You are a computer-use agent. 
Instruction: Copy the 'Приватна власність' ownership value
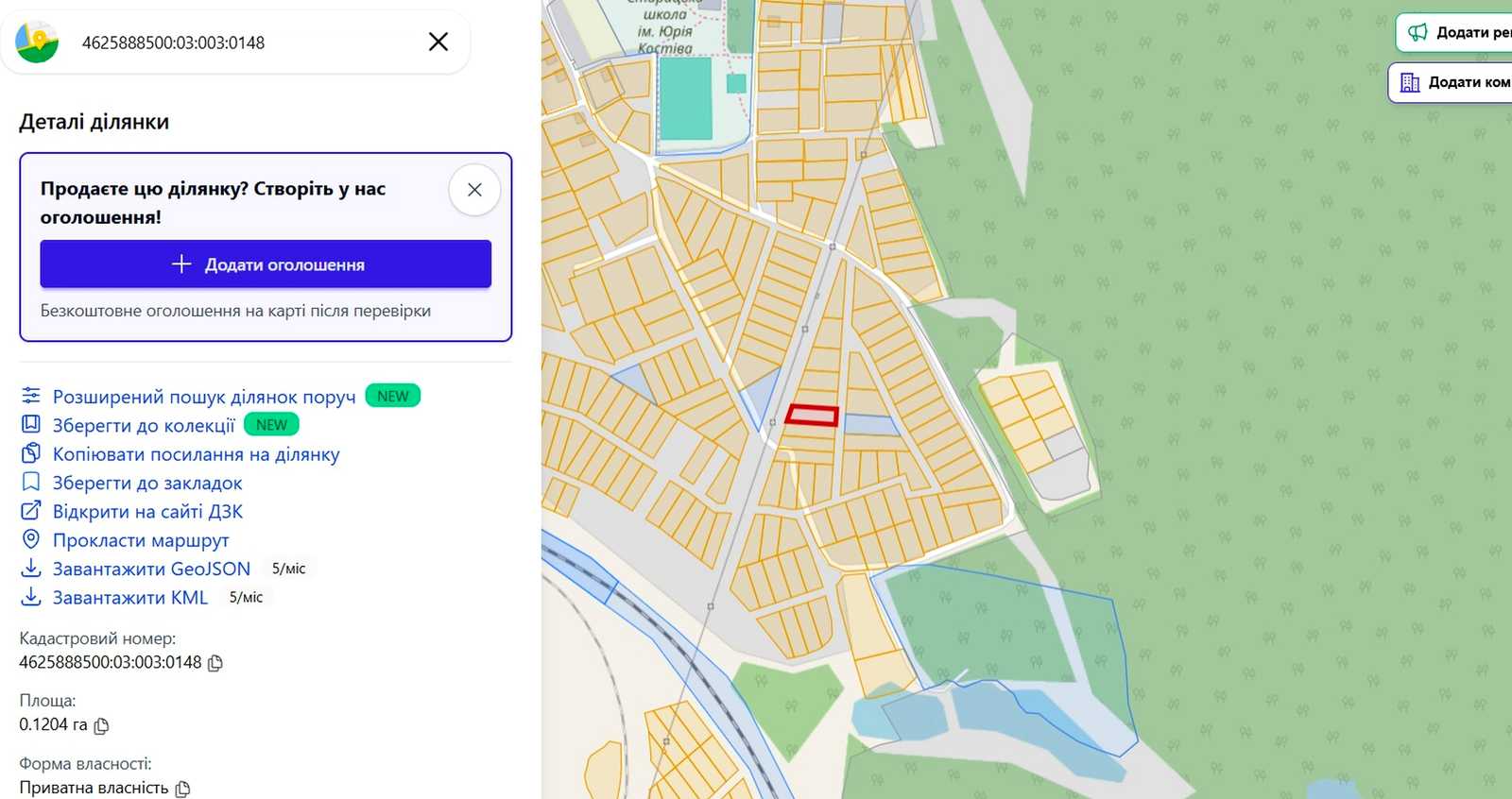[x=183, y=789]
